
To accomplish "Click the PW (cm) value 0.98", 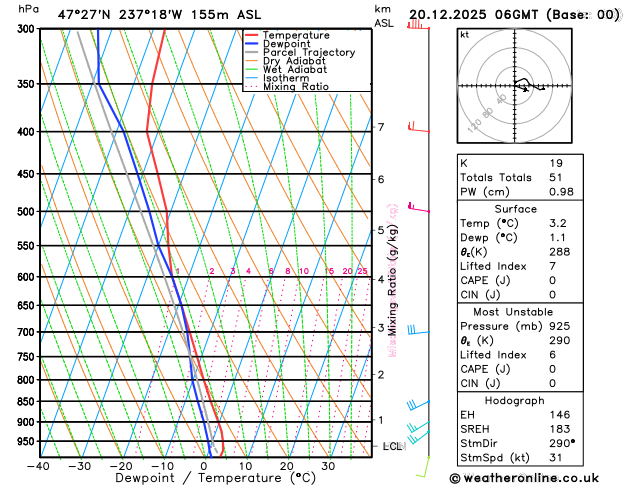I will coord(561,192).
